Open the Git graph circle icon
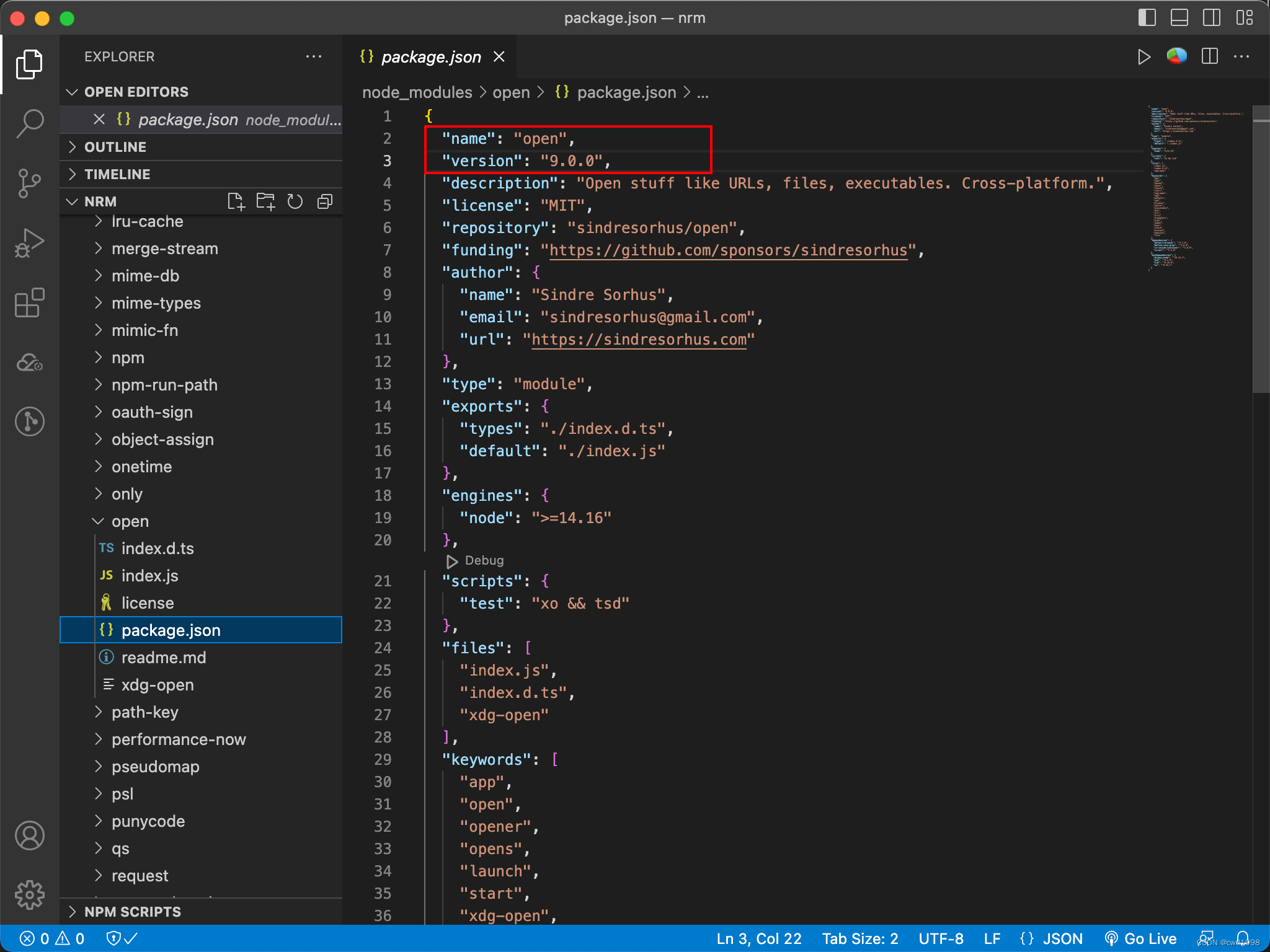Screen dimensions: 1270x952 point(29,421)
